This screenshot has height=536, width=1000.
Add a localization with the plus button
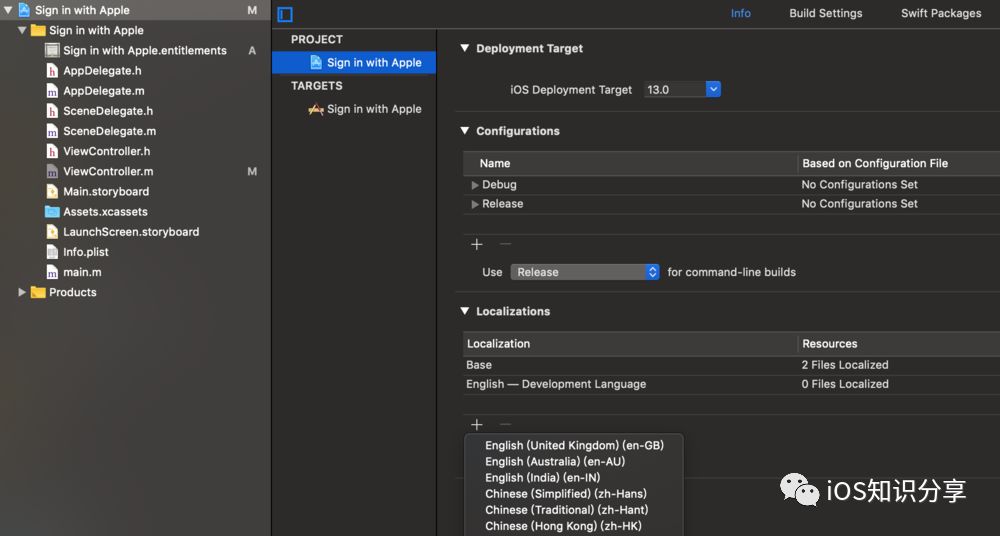[x=476, y=425]
